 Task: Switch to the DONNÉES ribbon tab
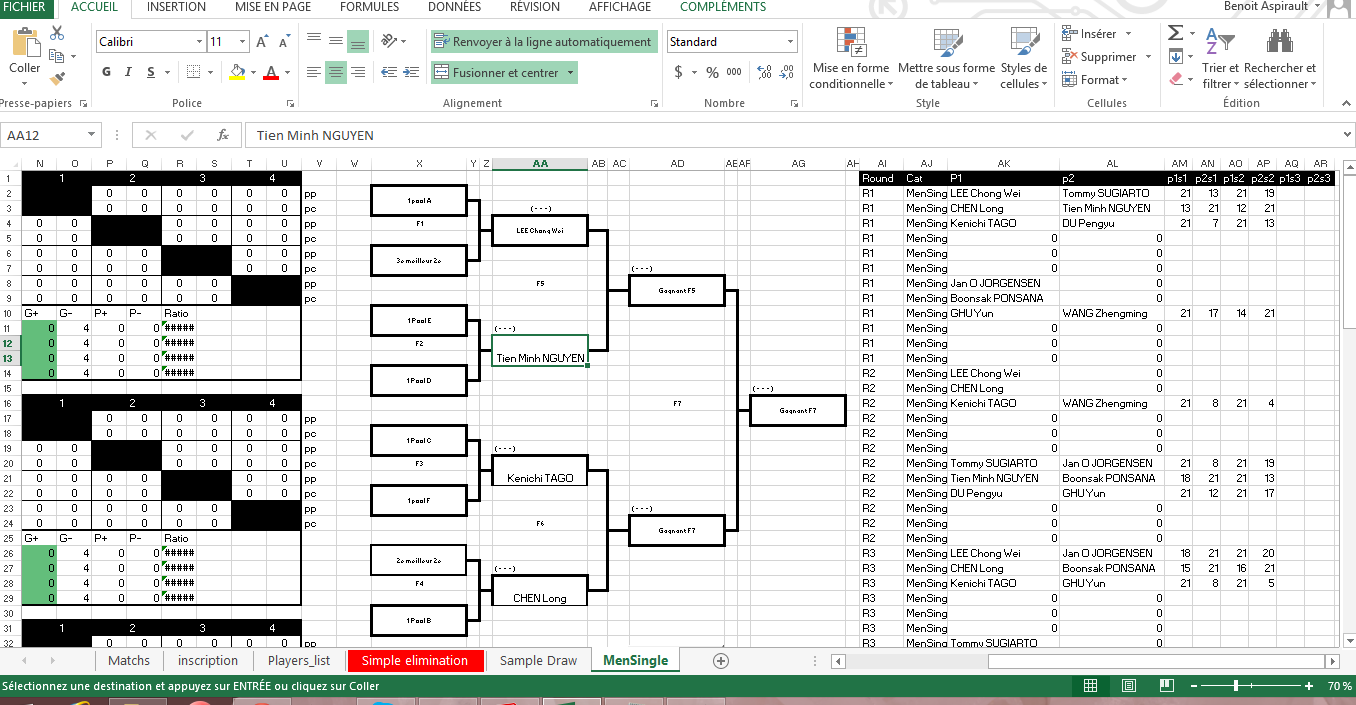[x=454, y=7]
